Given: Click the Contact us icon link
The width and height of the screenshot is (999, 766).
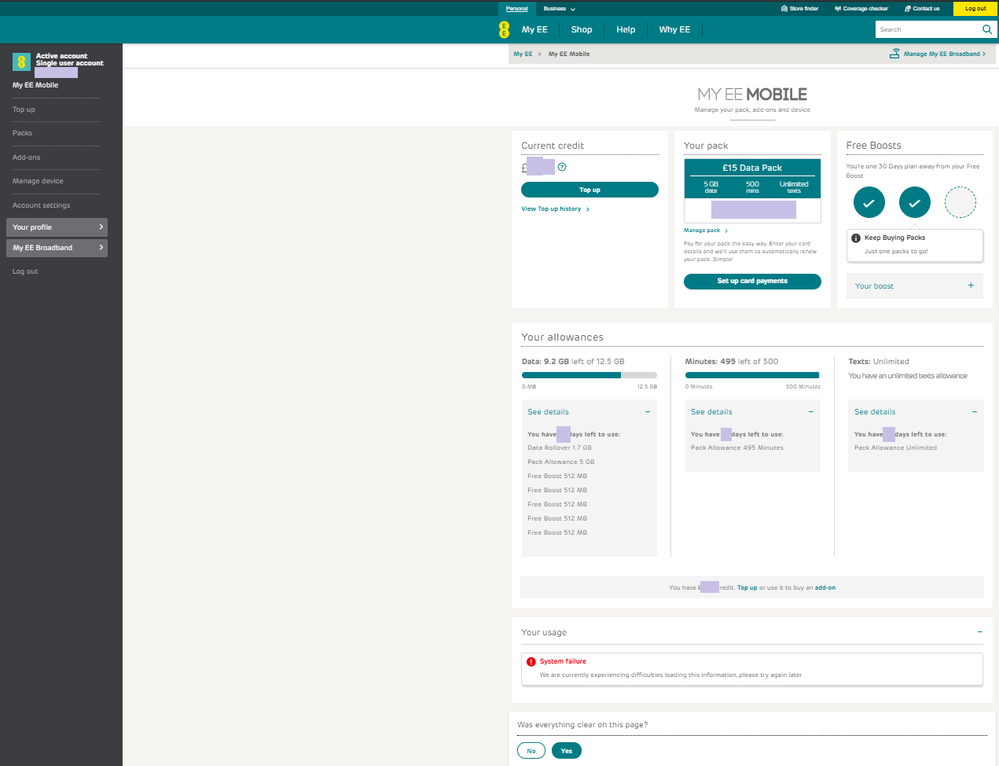Looking at the screenshot, I should [907, 8].
